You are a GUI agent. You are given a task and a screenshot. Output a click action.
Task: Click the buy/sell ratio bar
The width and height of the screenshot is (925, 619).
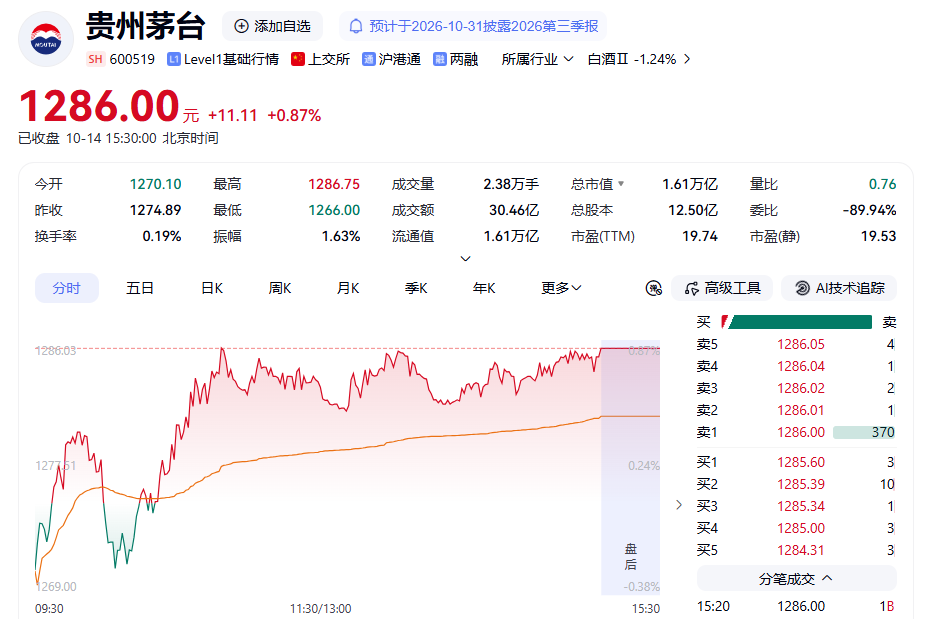coord(796,322)
